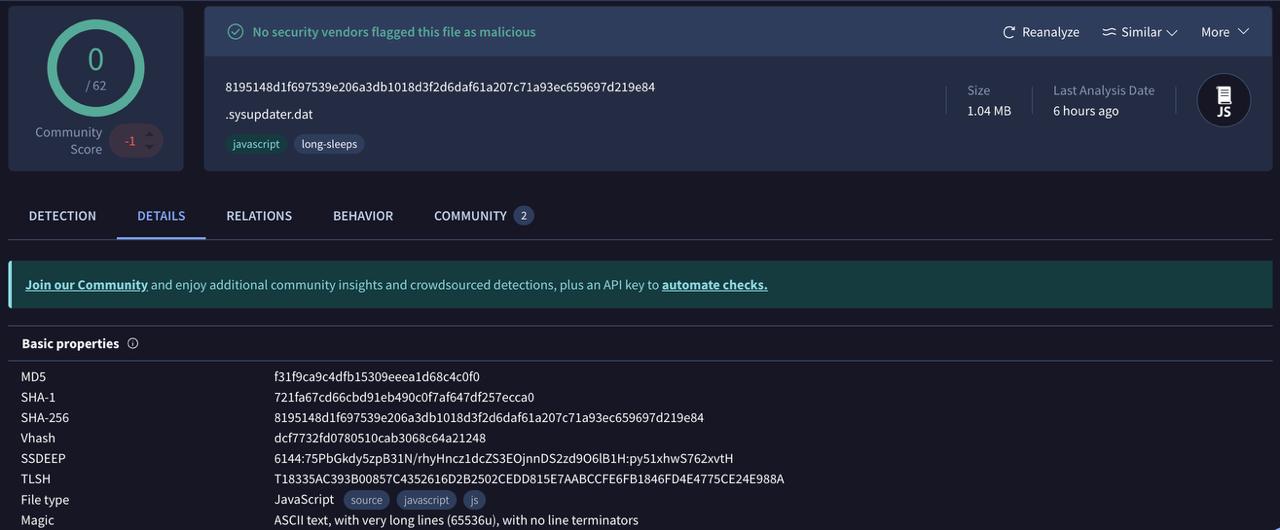Click the info icon beside Basic properties
1280x530 pixels.
pyautogui.click(x=133, y=343)
